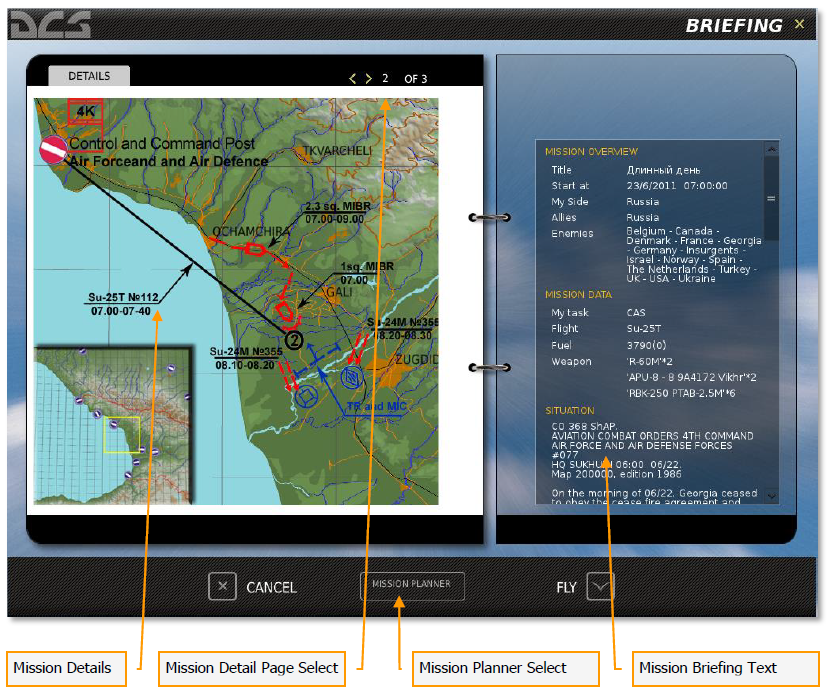Screen dimensions: 830x694
Task: Click the "TF and MIC" map label
Action: [x=376, y=407]
